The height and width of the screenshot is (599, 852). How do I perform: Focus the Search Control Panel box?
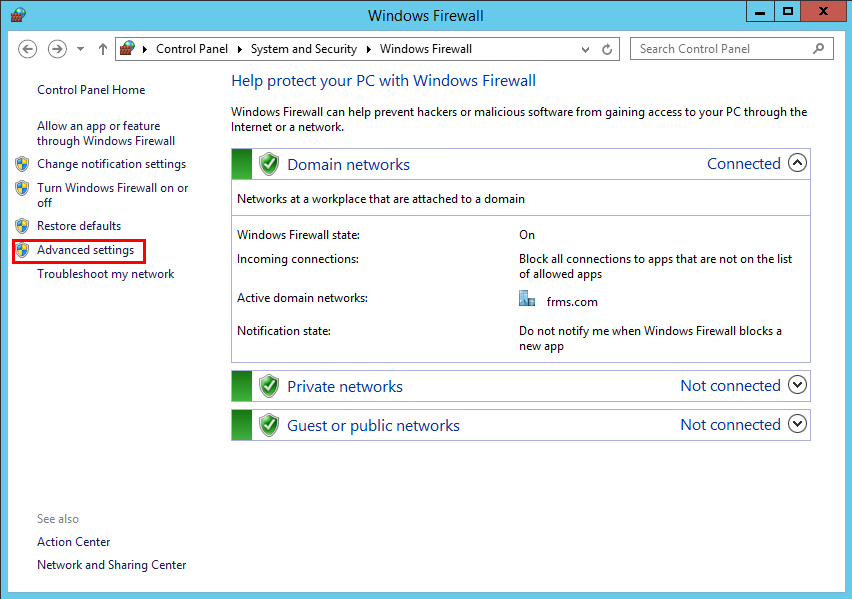click(722, 48)
